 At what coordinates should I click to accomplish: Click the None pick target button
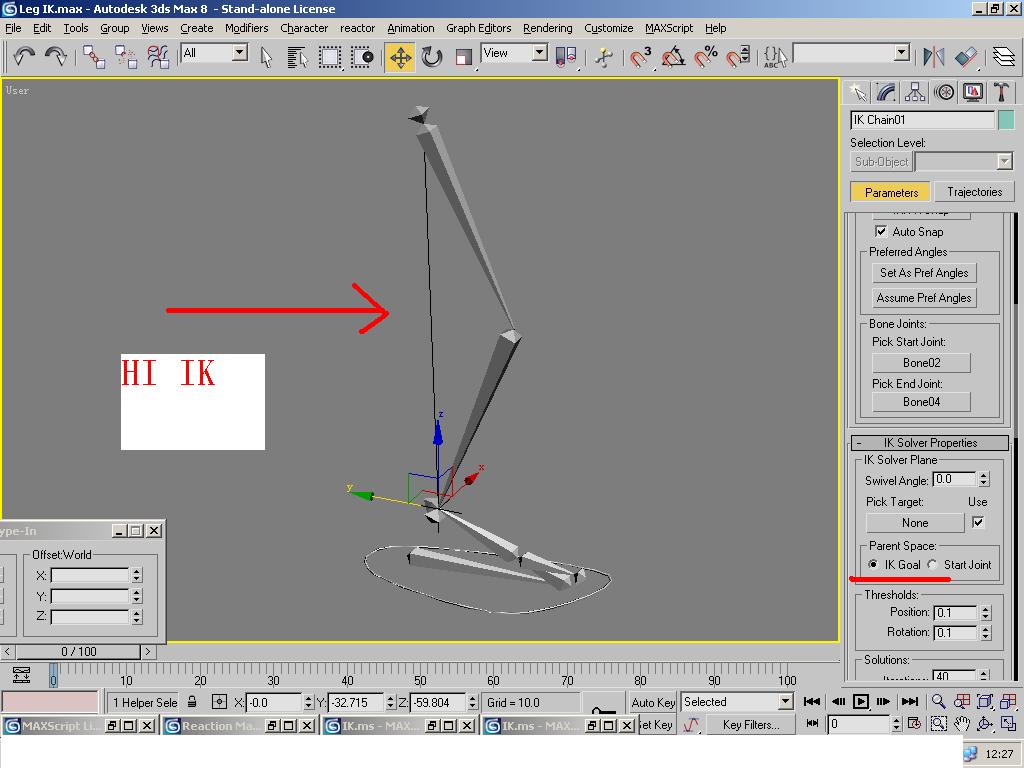[914, 522]
